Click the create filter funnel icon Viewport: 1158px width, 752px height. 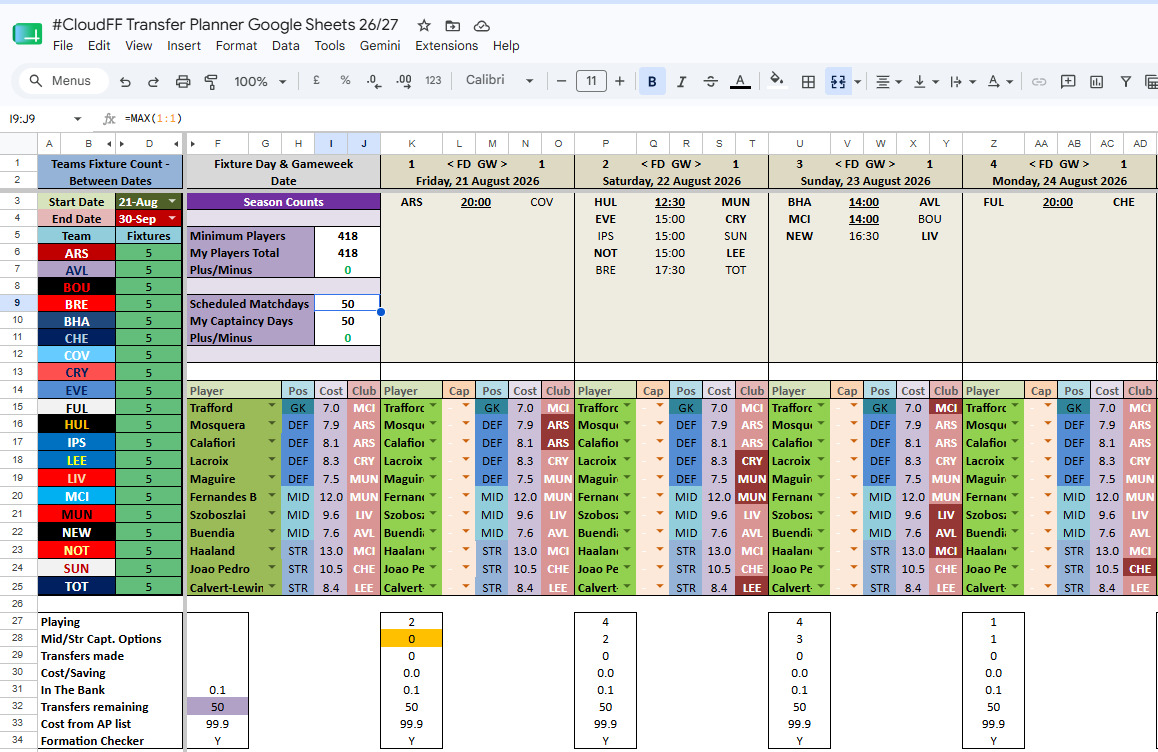1126,81
